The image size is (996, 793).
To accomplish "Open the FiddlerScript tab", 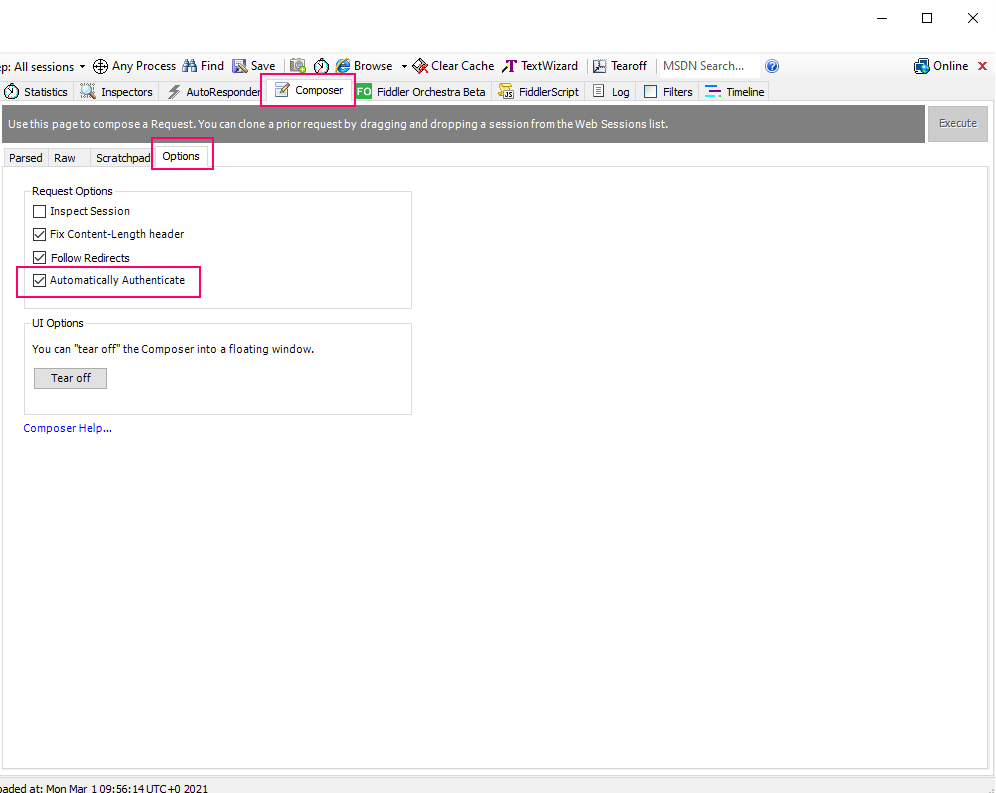I will pyautogui.click(x=539, y=92).
